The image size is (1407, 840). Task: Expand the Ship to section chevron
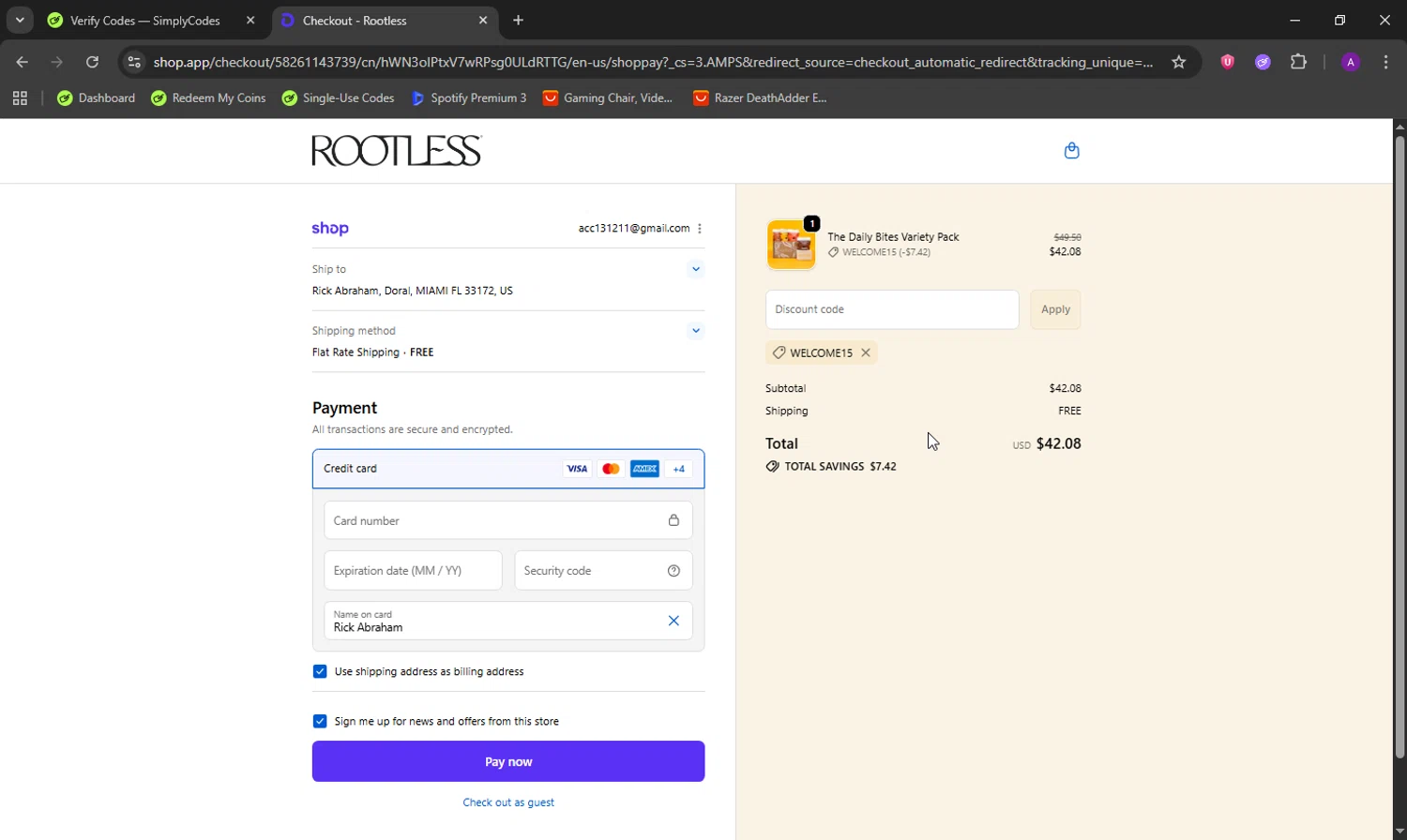point(695,269)
